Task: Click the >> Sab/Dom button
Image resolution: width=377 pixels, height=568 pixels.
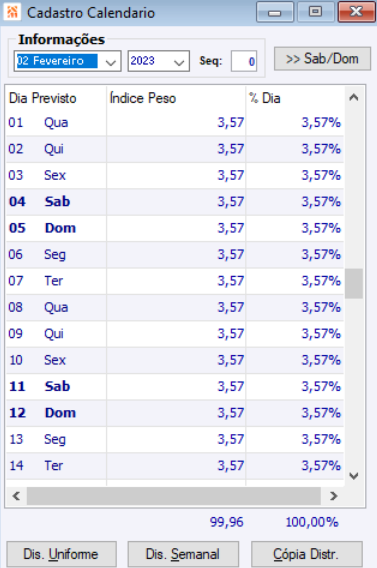Action: click(322, 58)
